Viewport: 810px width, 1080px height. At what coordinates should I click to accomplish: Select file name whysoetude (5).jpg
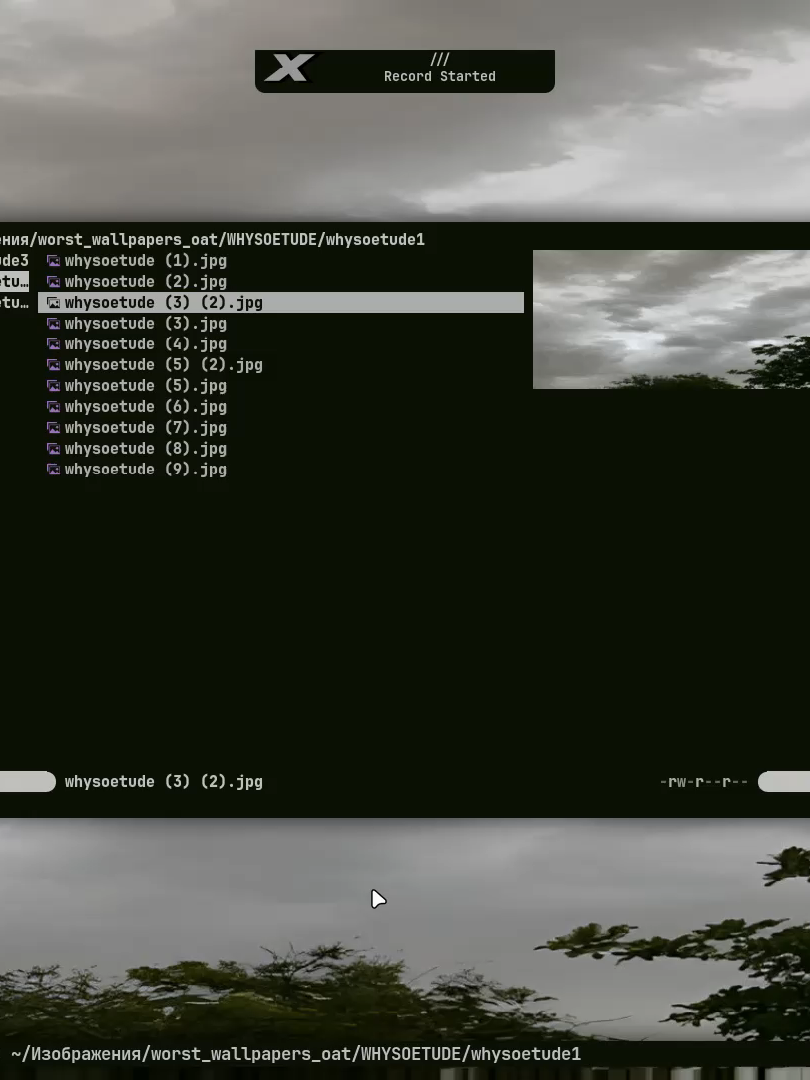(146, 386)
